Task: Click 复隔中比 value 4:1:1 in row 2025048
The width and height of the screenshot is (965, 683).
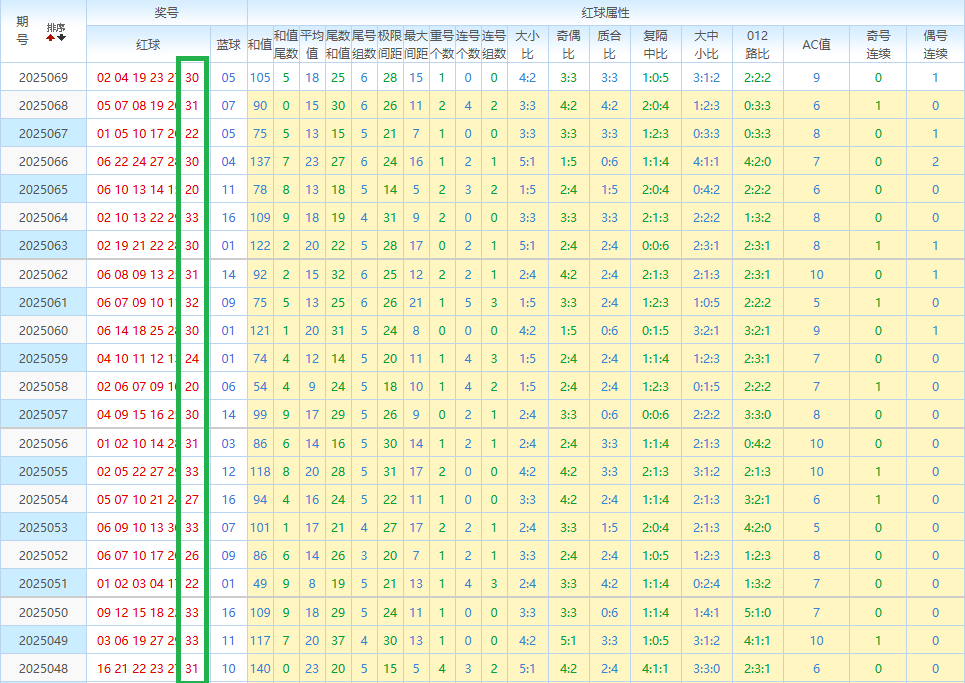Action: (655, 668)
